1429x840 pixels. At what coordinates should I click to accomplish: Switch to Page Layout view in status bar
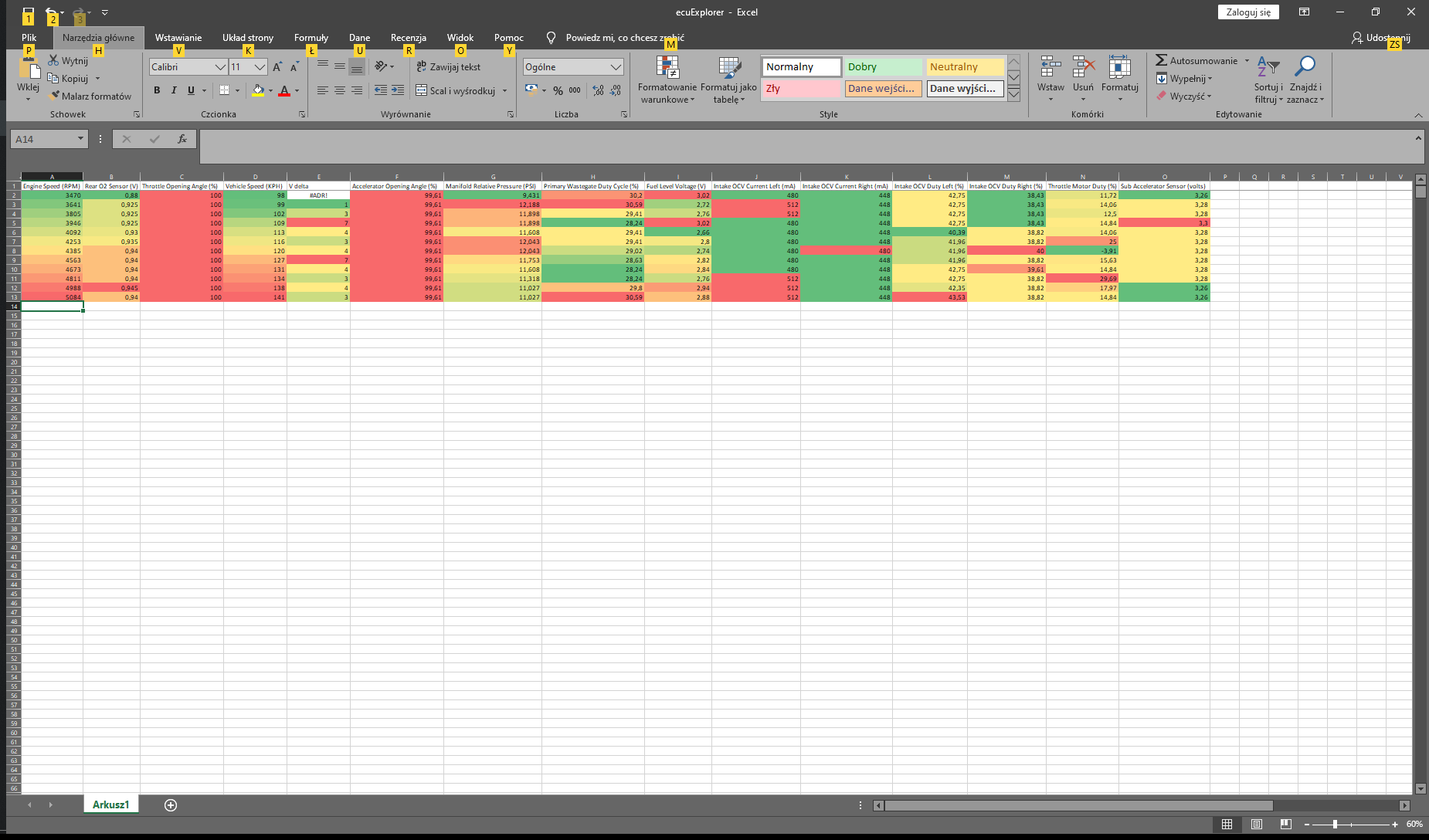[x=1257, y=825]
